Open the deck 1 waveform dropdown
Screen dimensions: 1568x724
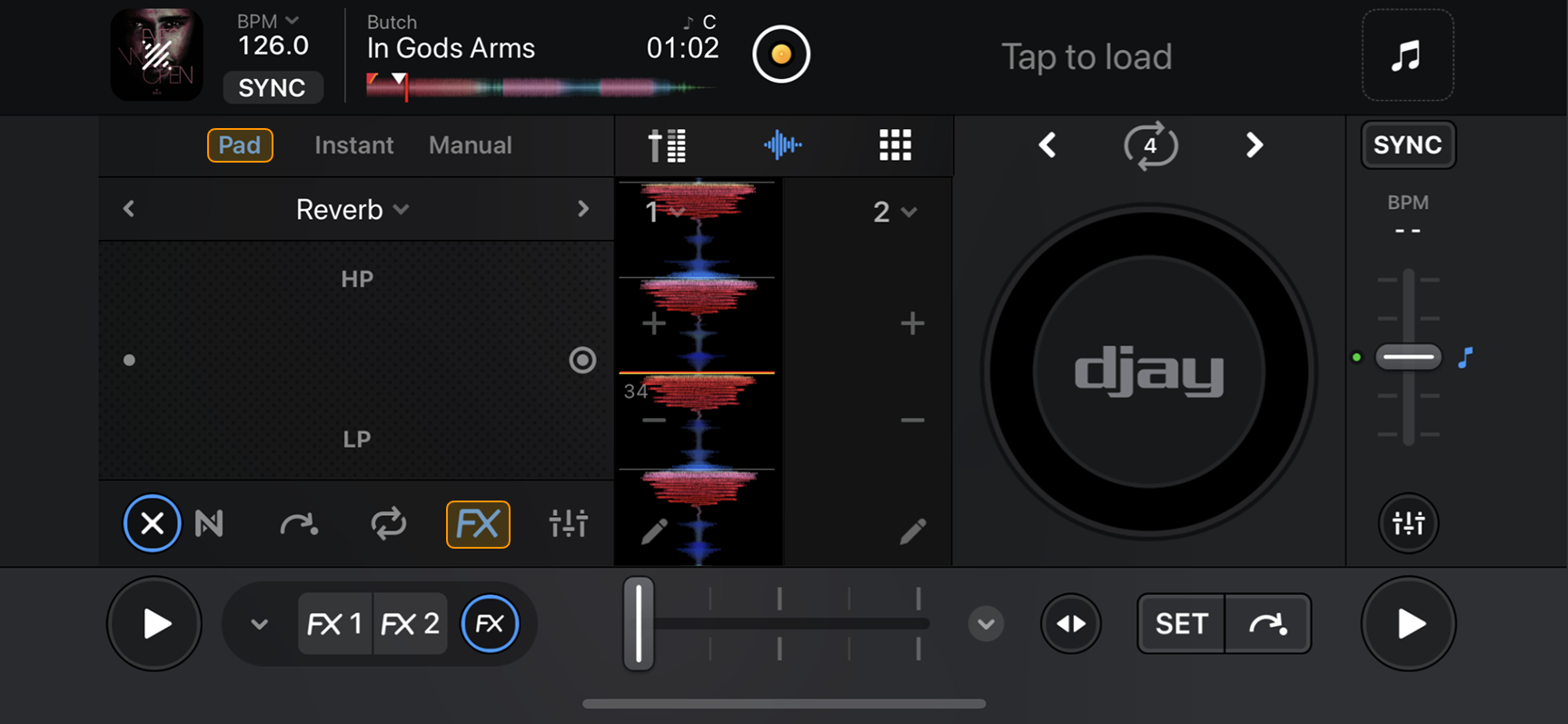[x=664, y=212]
